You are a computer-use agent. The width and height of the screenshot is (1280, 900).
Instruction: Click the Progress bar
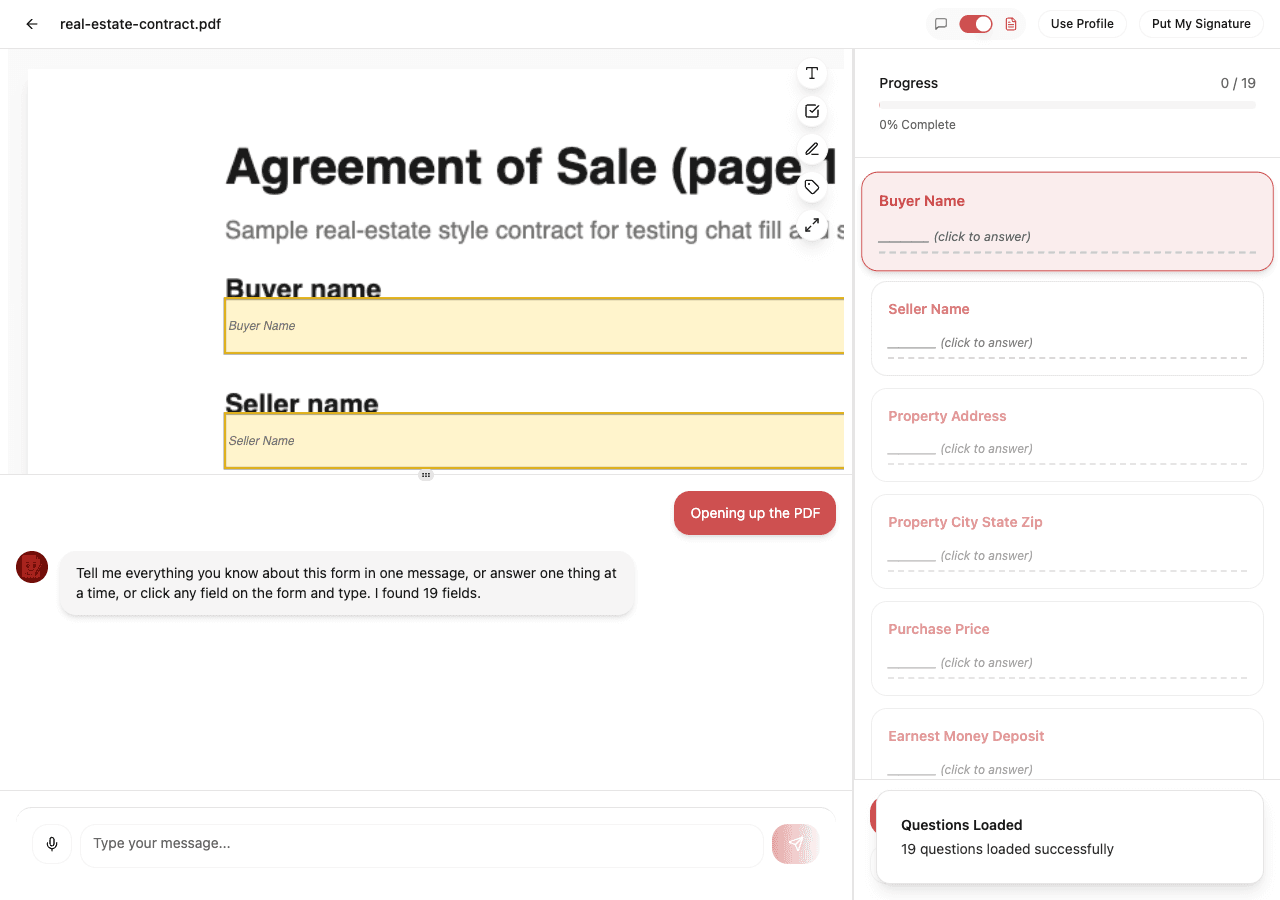pyautogui.click(x=1067, y=105)
